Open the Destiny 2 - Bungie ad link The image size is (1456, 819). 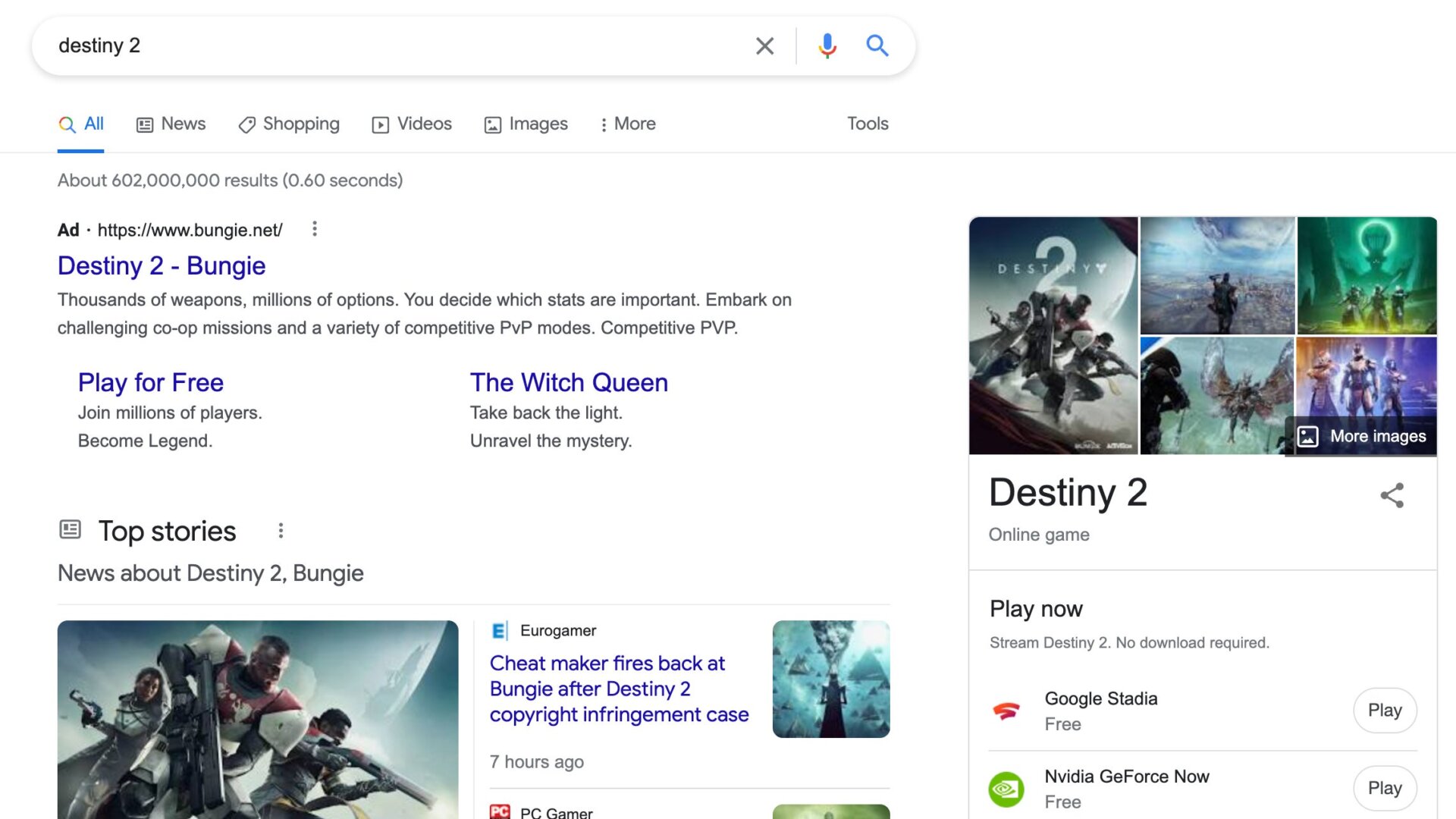[162, 265]
